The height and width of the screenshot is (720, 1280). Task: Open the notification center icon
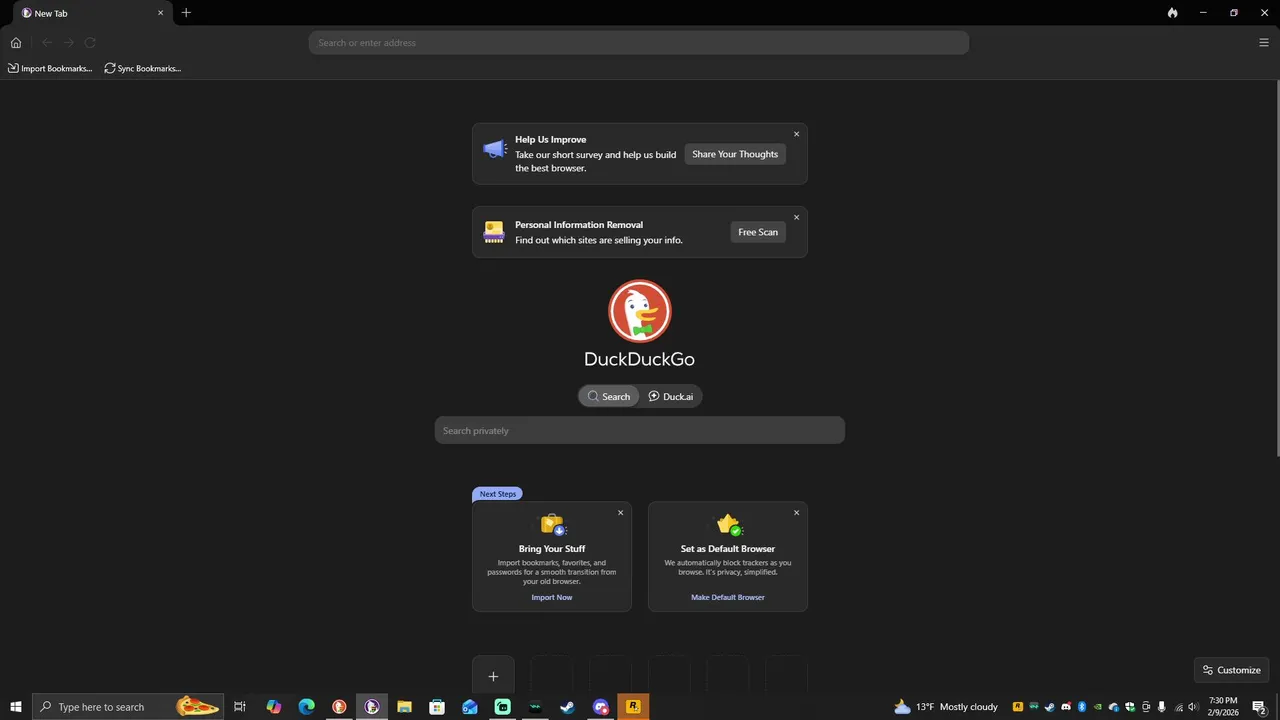pos(1260,707)
